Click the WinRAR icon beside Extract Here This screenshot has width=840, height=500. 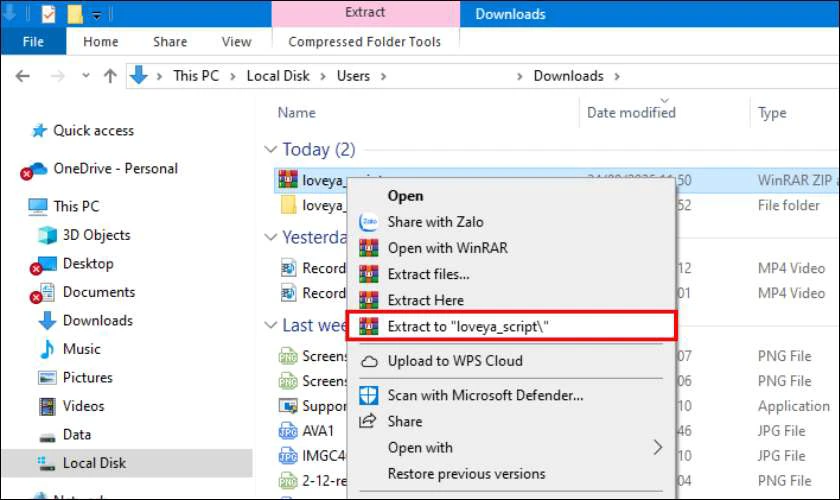coord(369,300)
